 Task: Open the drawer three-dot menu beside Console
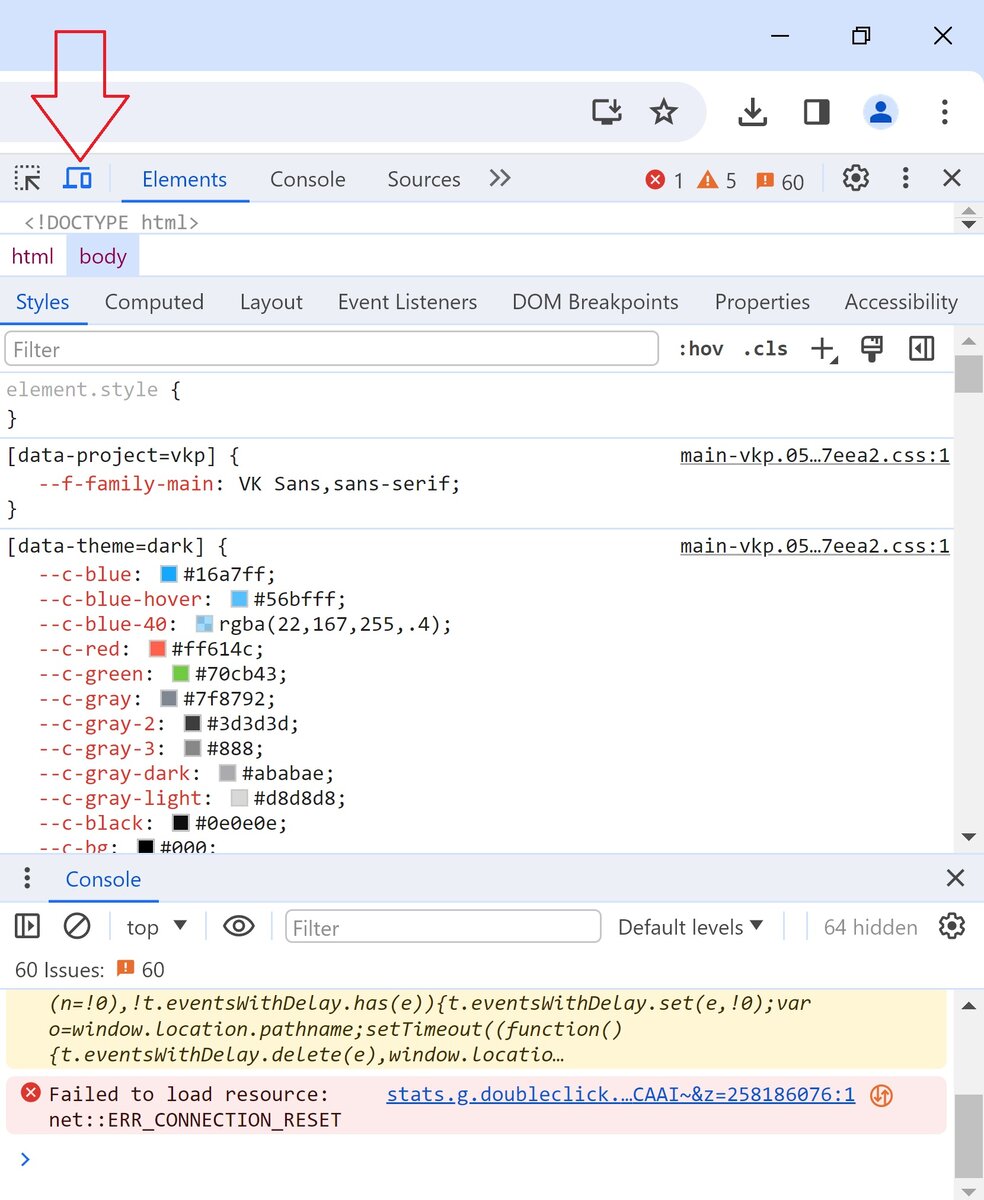(x=27, y=879)
